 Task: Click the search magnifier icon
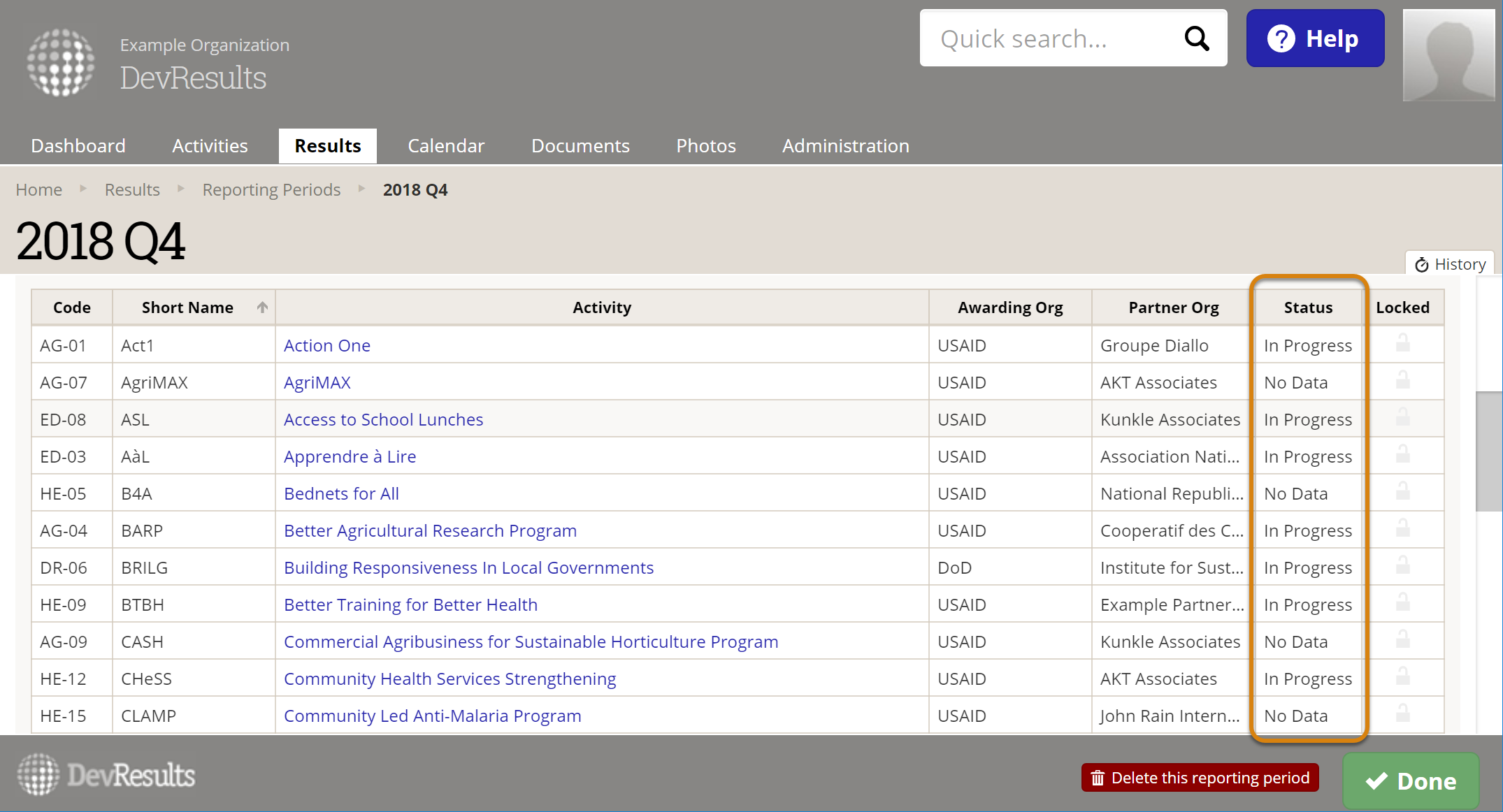pyautogui.click(x=1196, y=38)
